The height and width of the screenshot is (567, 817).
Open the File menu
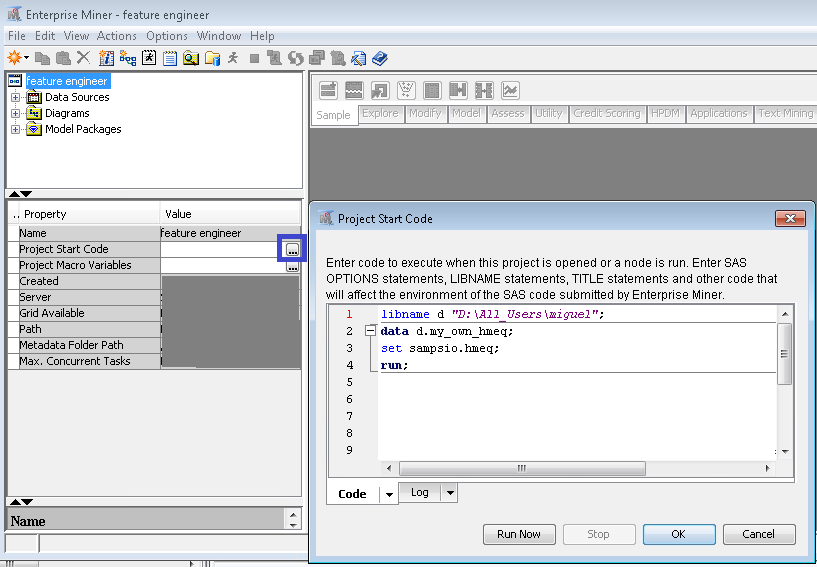coord(17,36)
